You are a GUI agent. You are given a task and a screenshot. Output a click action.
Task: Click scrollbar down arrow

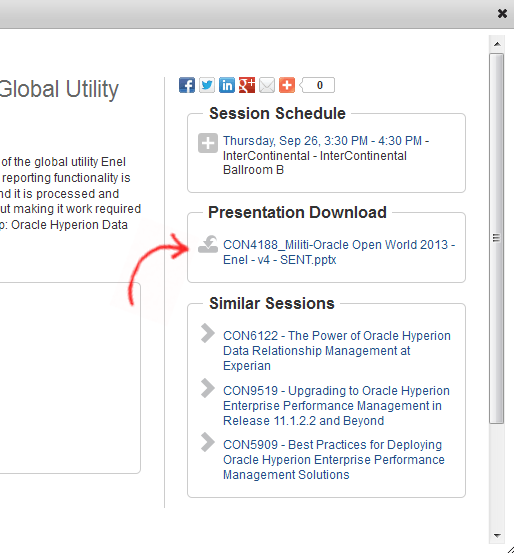497,535
